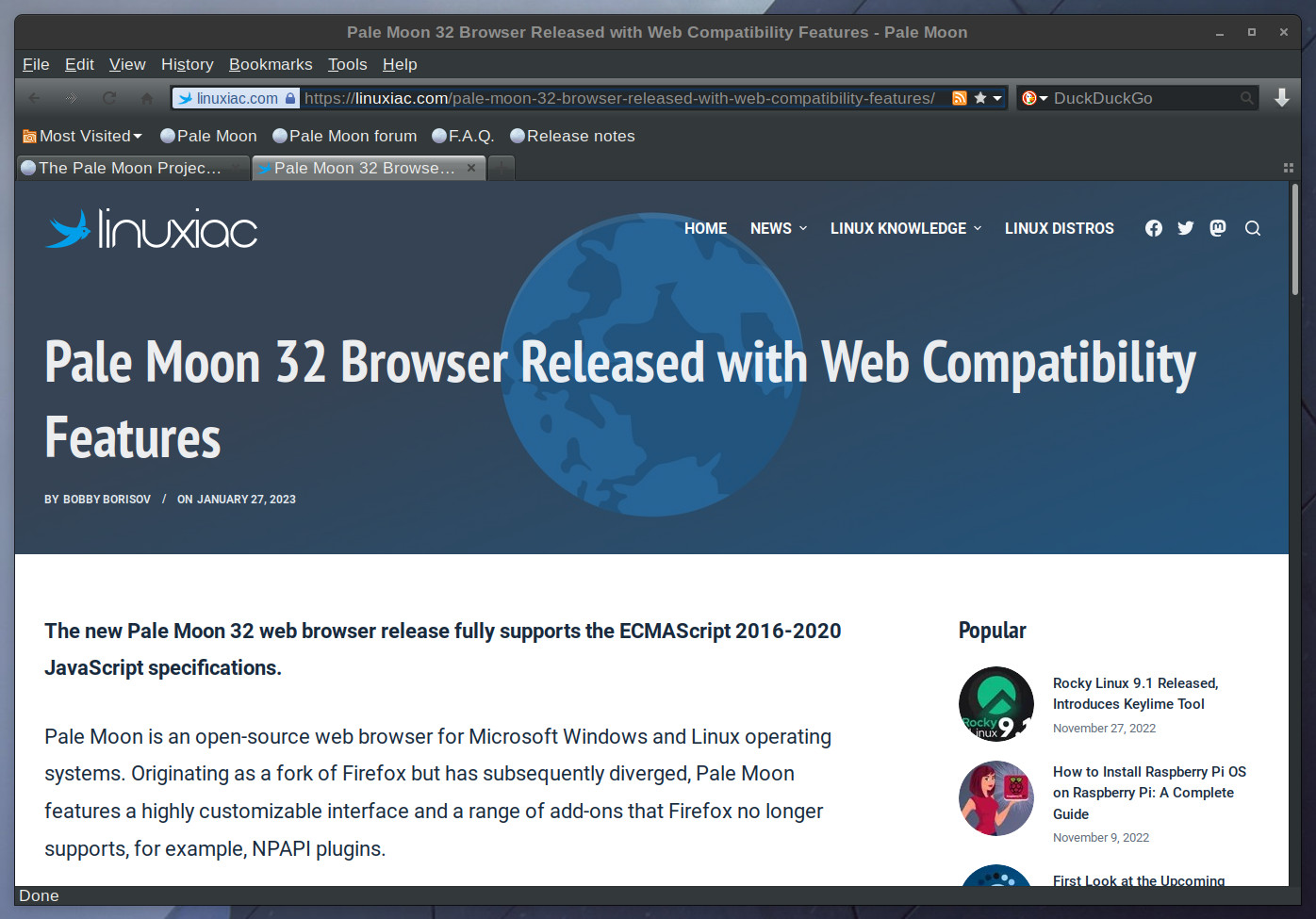Open the Tools menu

click(347, 64)
